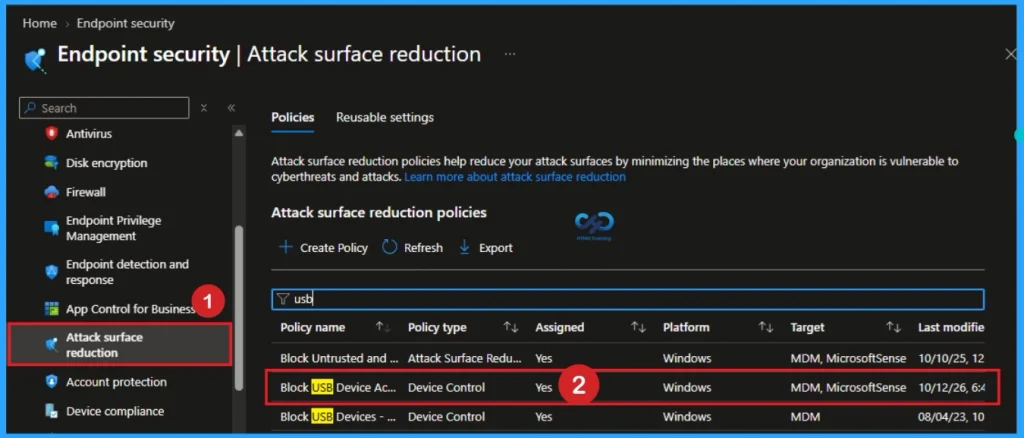Open Block USB Device Ac... policy

point(338,388)
